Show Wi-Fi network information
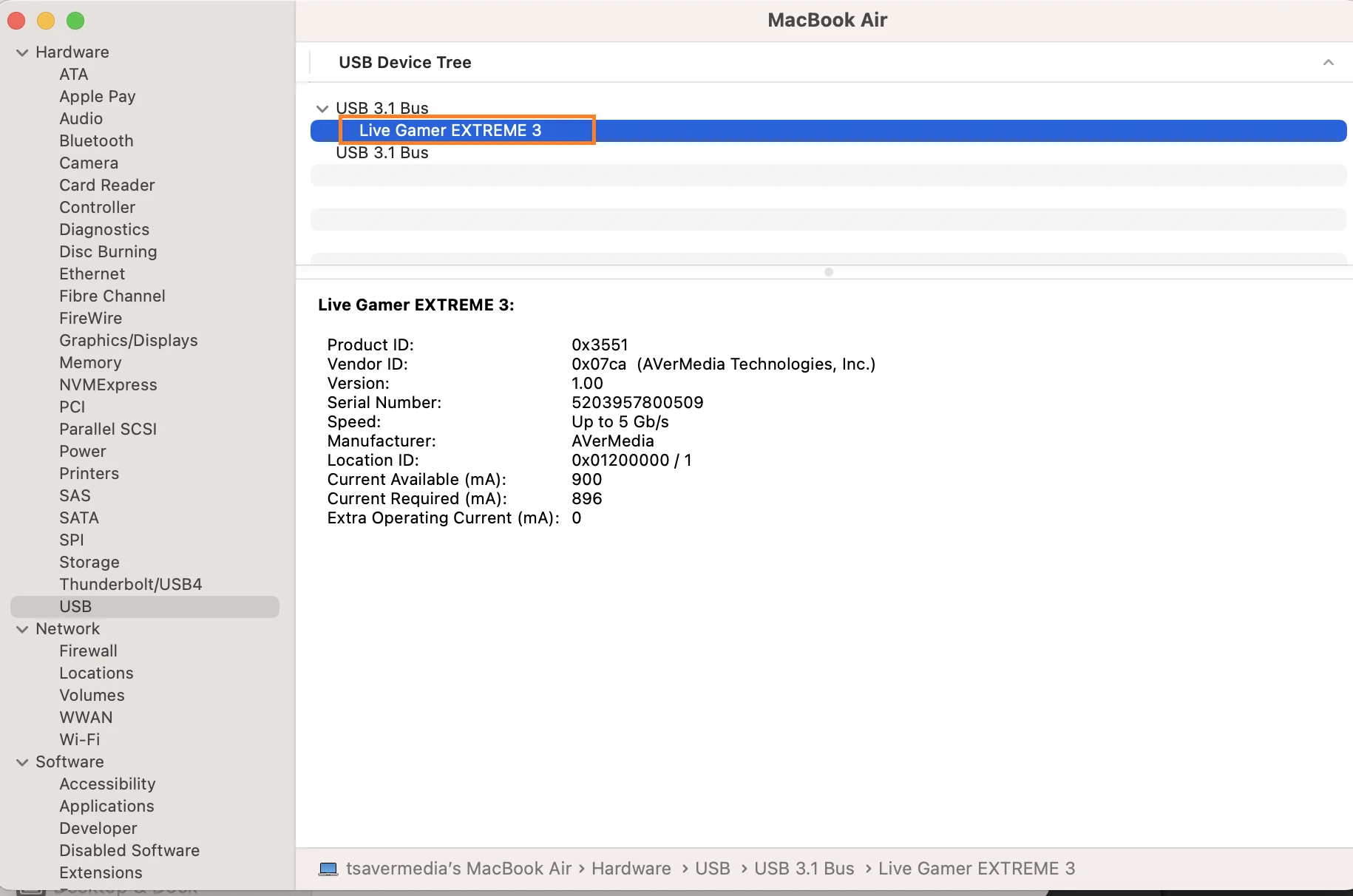Image resolution: width=1353 pixels, height=896 pixels. (79, 740)
